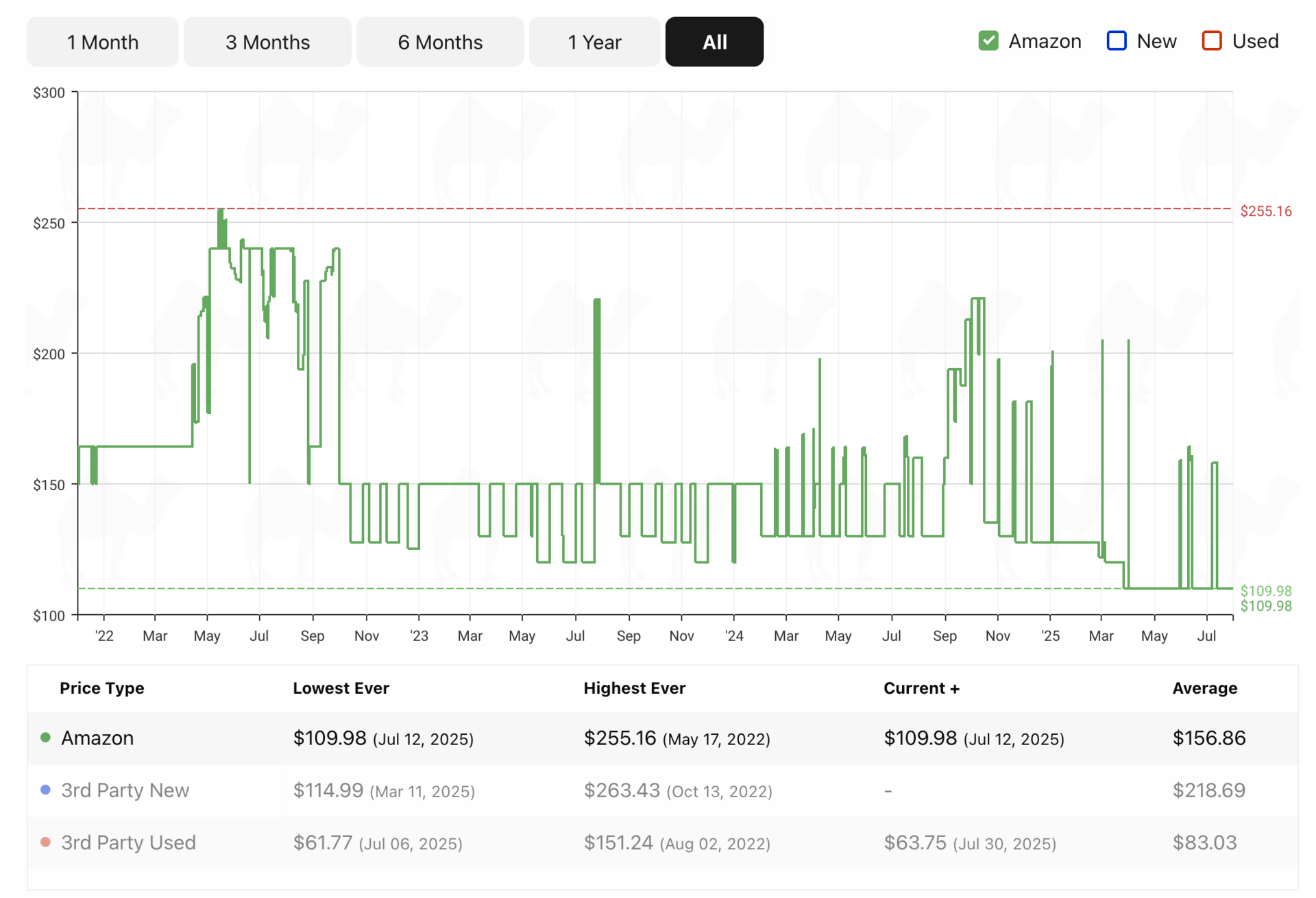
Task: Click the Amazon price type row label
Action: point(97,738)
